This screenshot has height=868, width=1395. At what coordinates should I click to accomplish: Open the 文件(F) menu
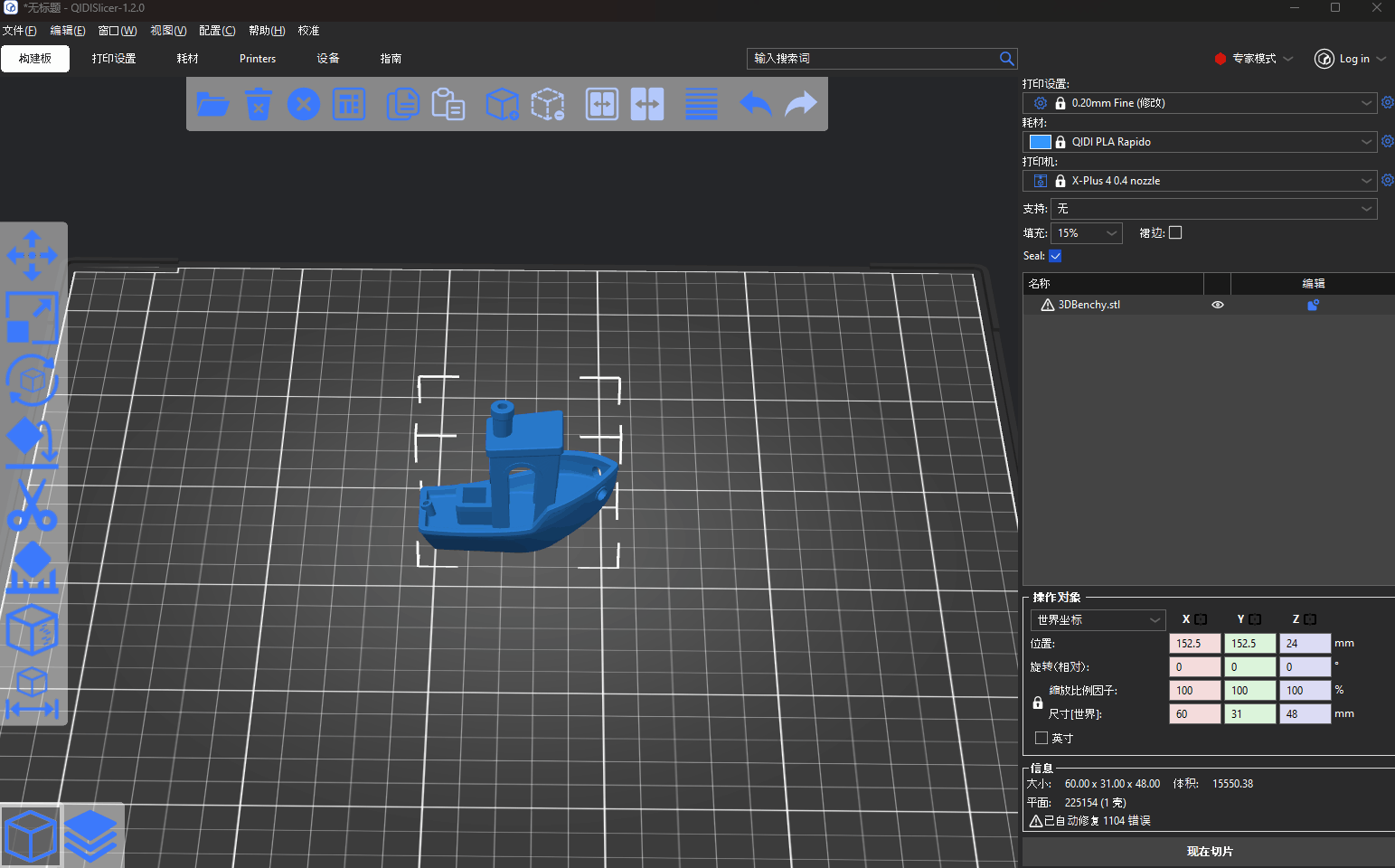(x=19, y=31)
